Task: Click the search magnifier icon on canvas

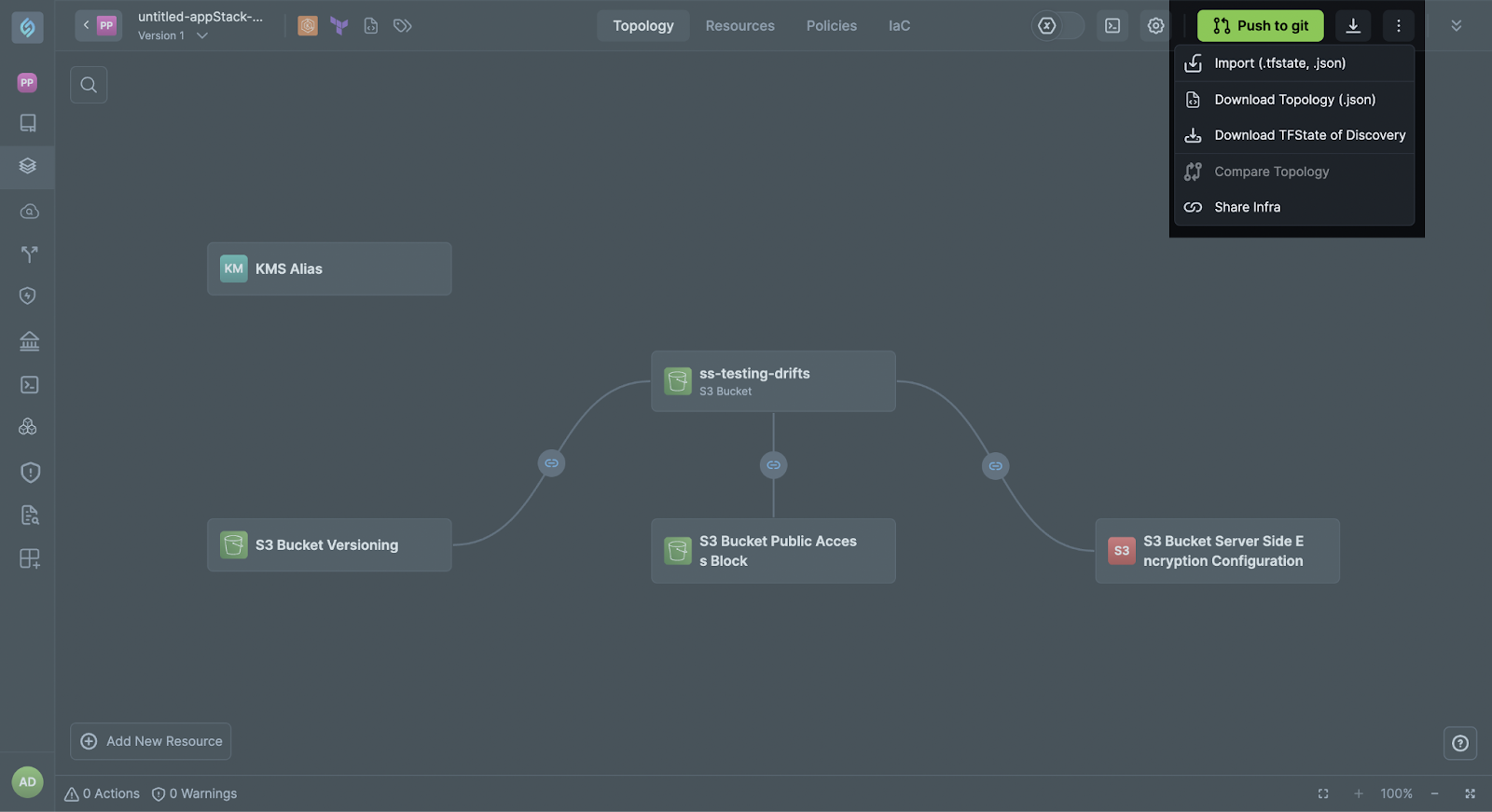Action: pos(89,85)
